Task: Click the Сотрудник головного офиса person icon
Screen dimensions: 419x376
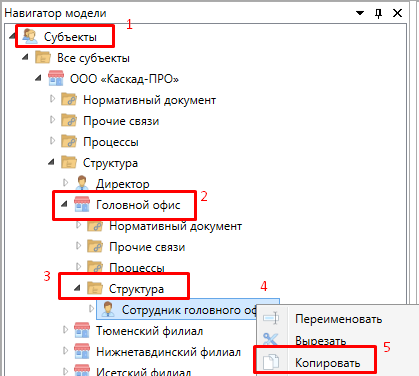Action: click(x=108, y=309)
